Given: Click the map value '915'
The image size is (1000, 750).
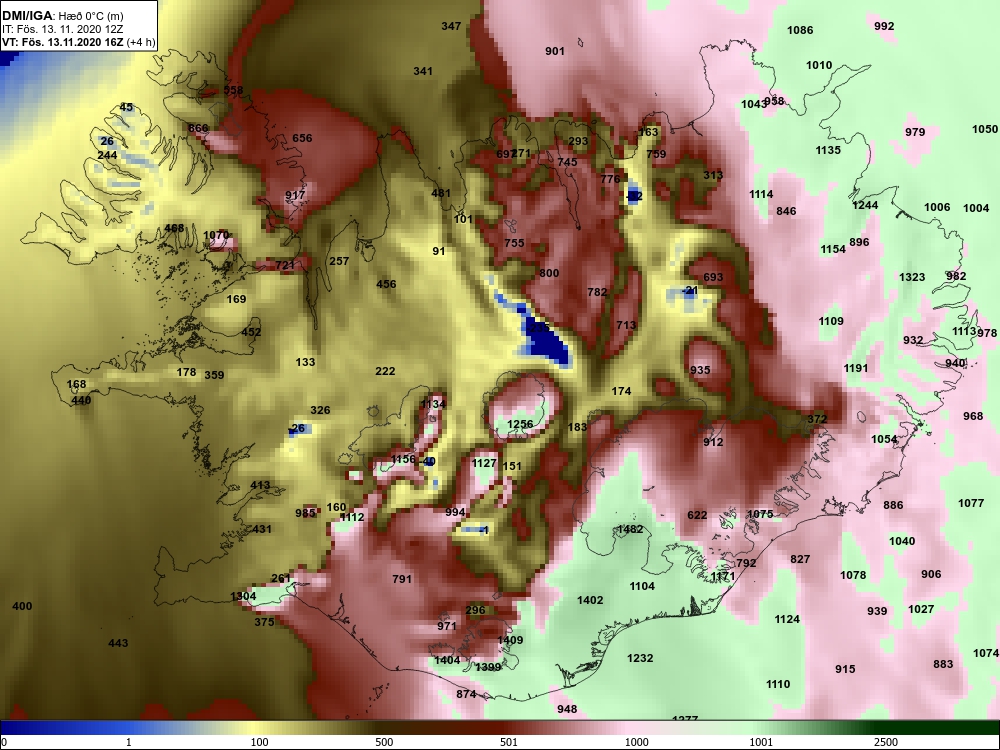Looking at the screenshot, I should pyautogui.click(x=845, y=669).
